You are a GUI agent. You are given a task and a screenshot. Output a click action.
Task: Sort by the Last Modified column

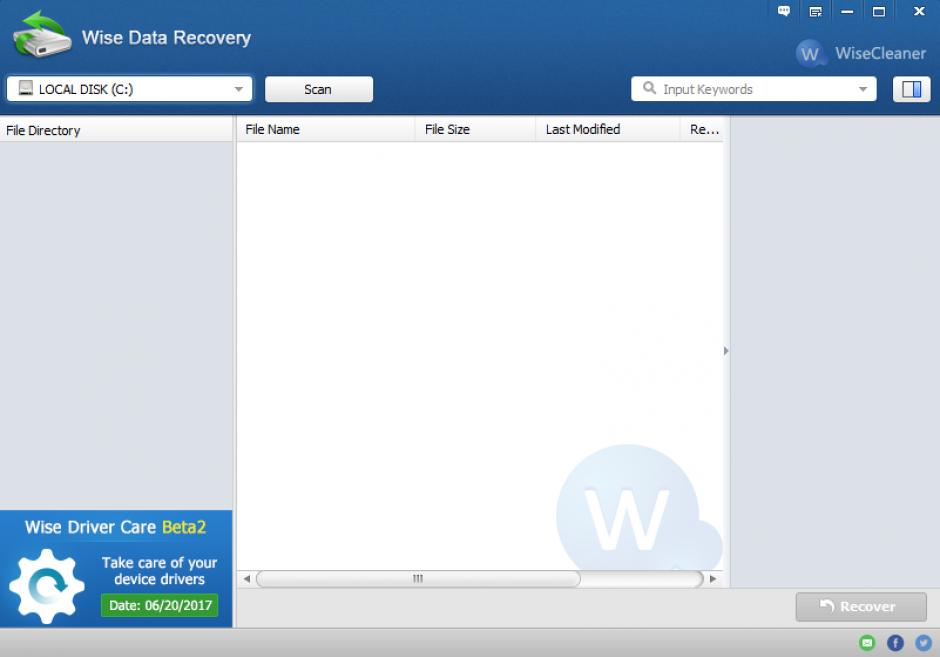coord(608,129)
